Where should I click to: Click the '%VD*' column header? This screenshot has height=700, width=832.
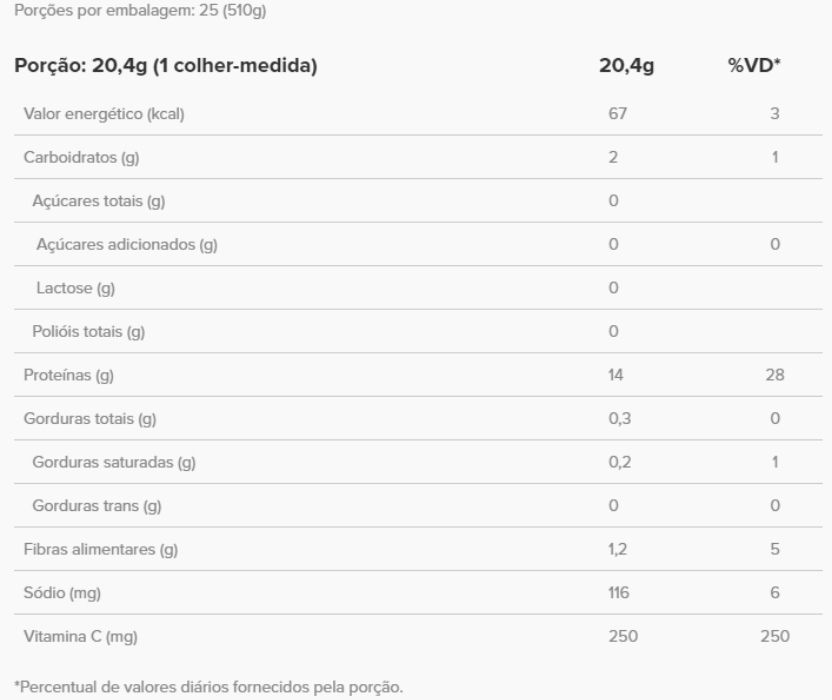click(756, 67)
